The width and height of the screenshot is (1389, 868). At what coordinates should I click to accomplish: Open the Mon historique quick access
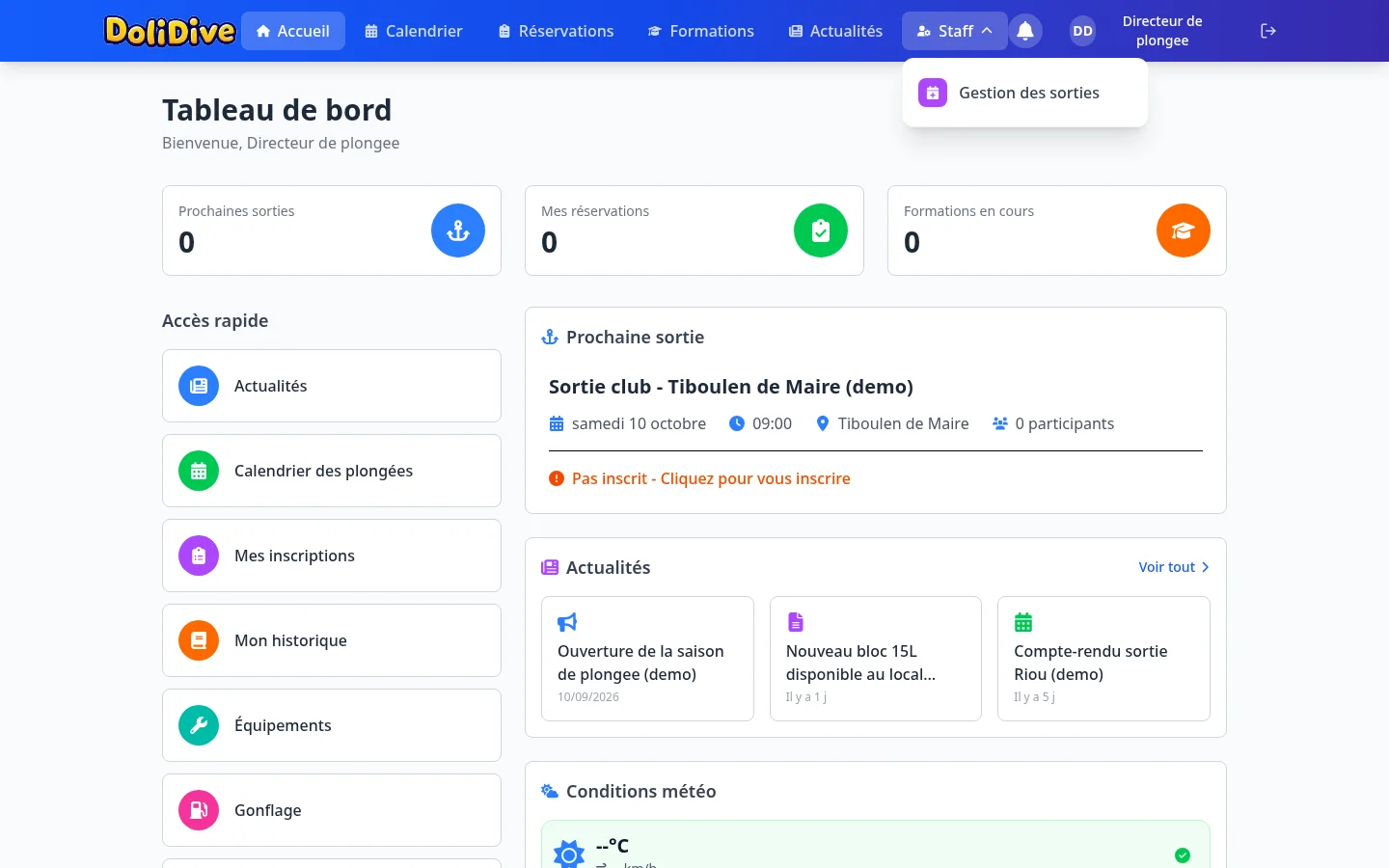(332, 640)
